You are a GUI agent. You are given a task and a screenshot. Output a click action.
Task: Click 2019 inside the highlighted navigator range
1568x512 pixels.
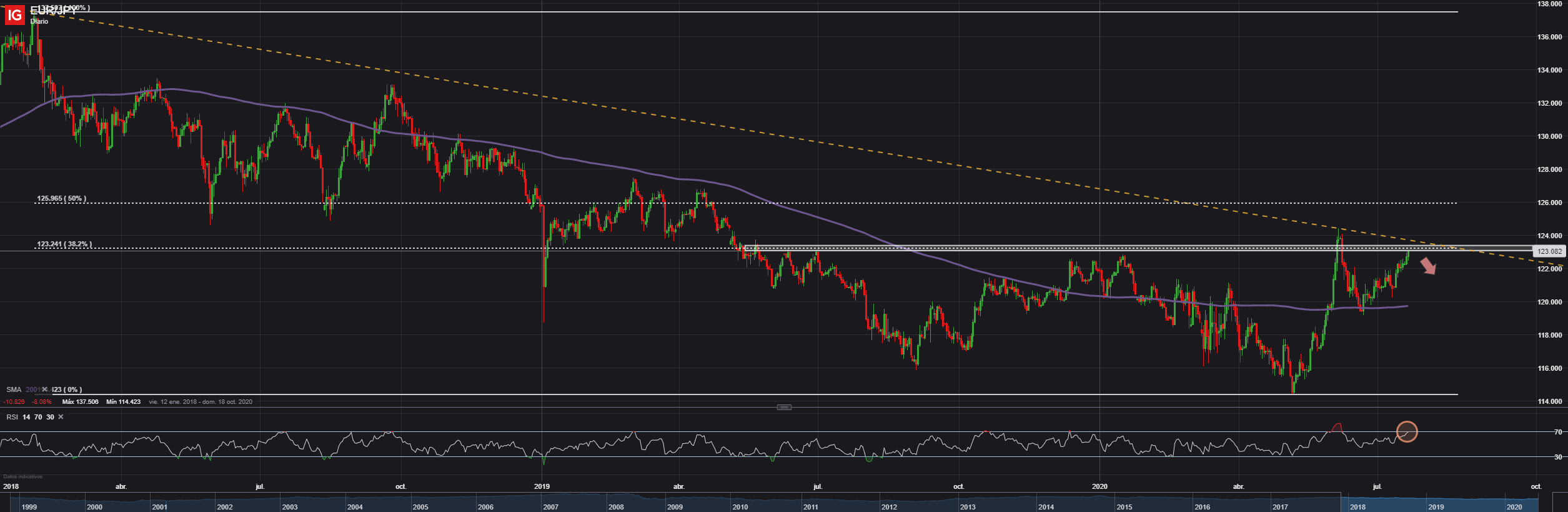(1436, 507)
